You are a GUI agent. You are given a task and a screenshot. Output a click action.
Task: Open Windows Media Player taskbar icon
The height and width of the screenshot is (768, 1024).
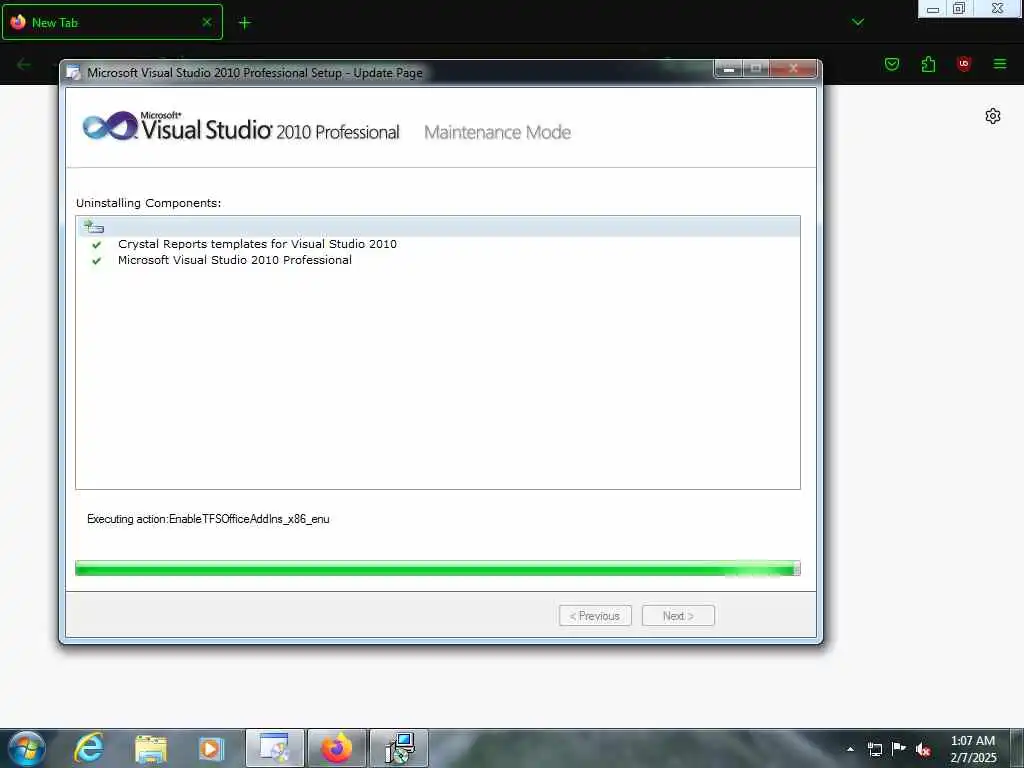(x=211, y=748)
